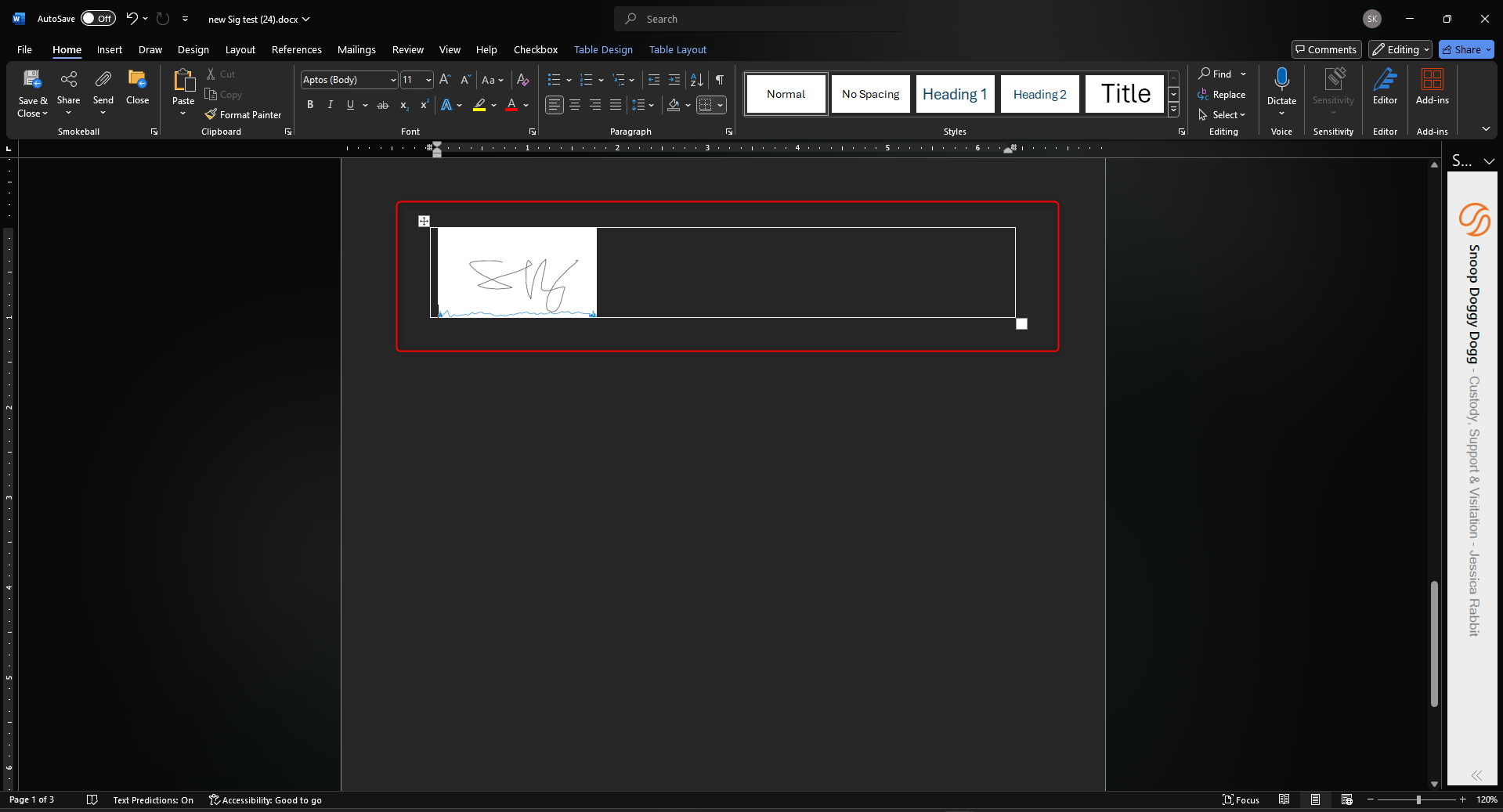The height and width of the screenshot is (812, 1503).
Task: Click the table move handle icon
Action: click(424, 222)
